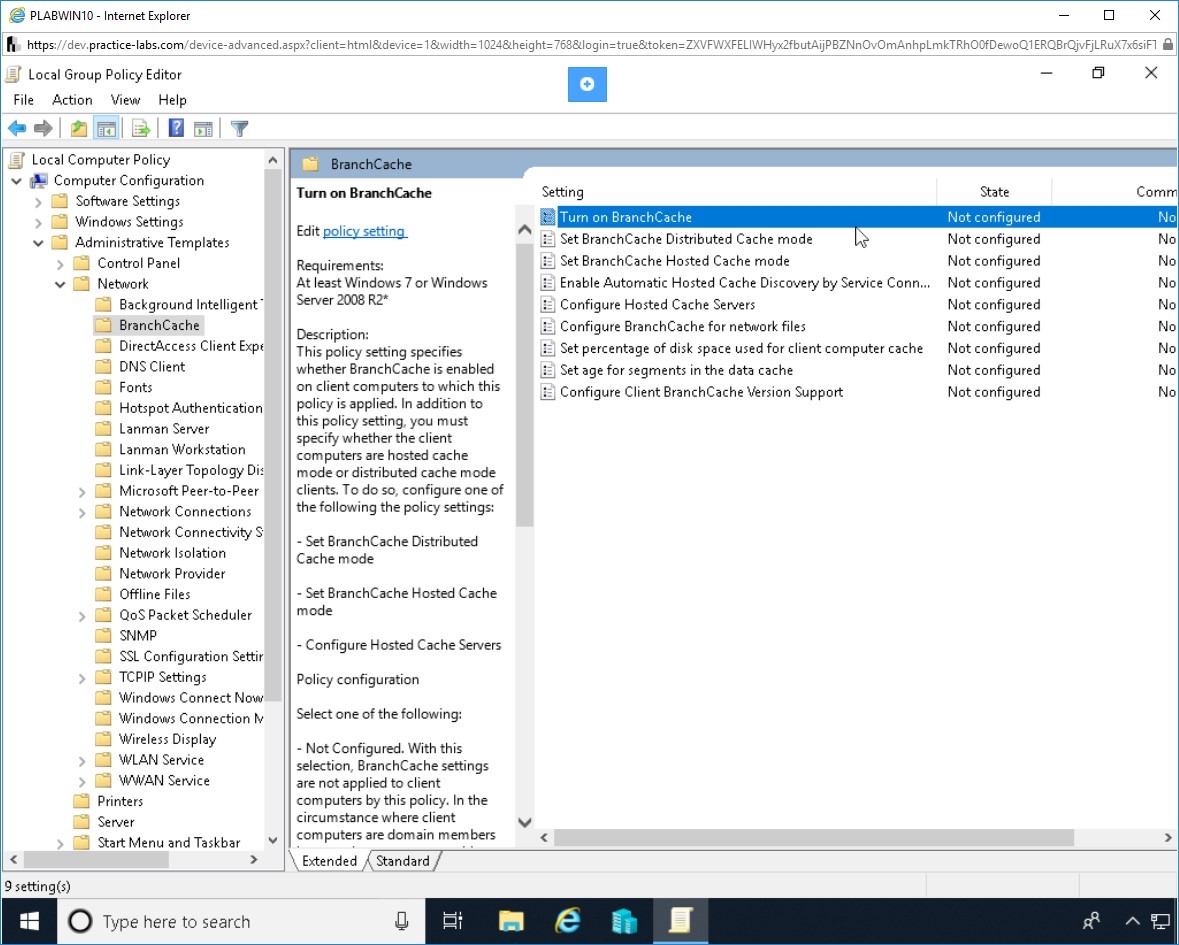The height and width of the screenshot is (945, 1179).
Task: Click the icon beside Configure Hosted Cache Servers
Action: 547,304
